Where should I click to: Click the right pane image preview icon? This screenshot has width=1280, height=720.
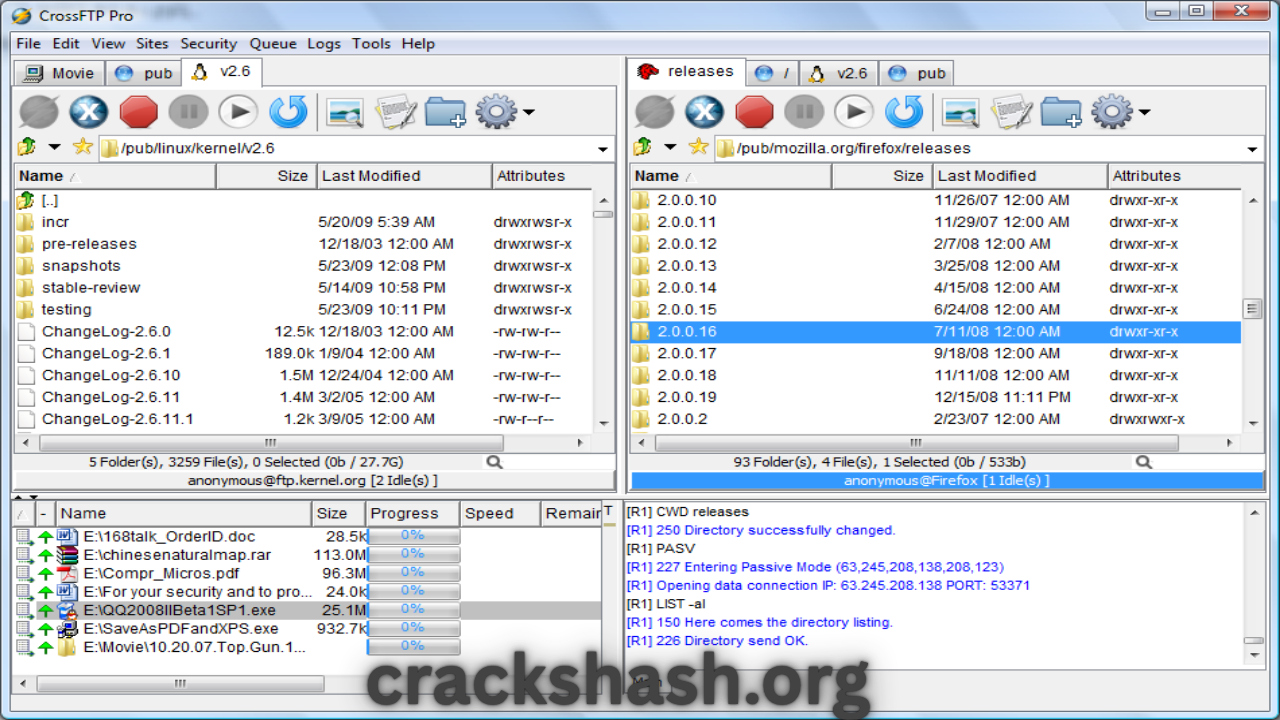[961, 112]
